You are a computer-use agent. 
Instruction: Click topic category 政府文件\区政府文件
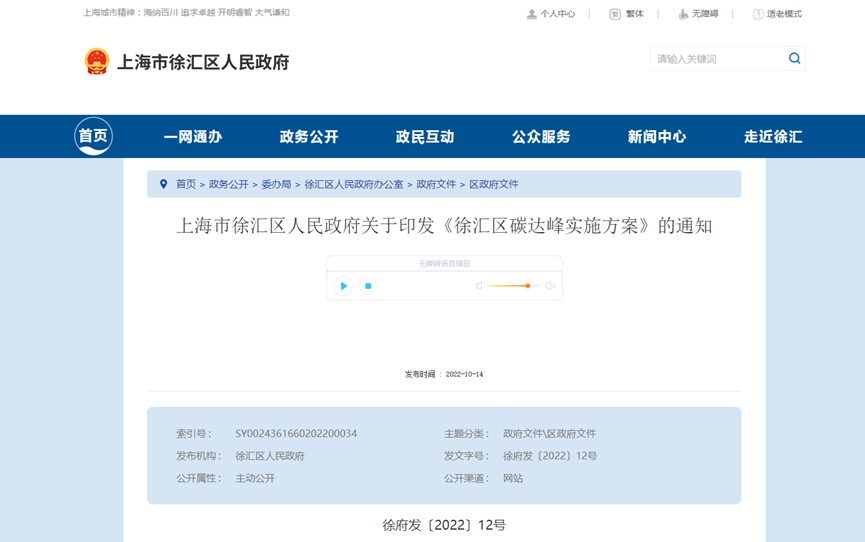click(549, 434)
